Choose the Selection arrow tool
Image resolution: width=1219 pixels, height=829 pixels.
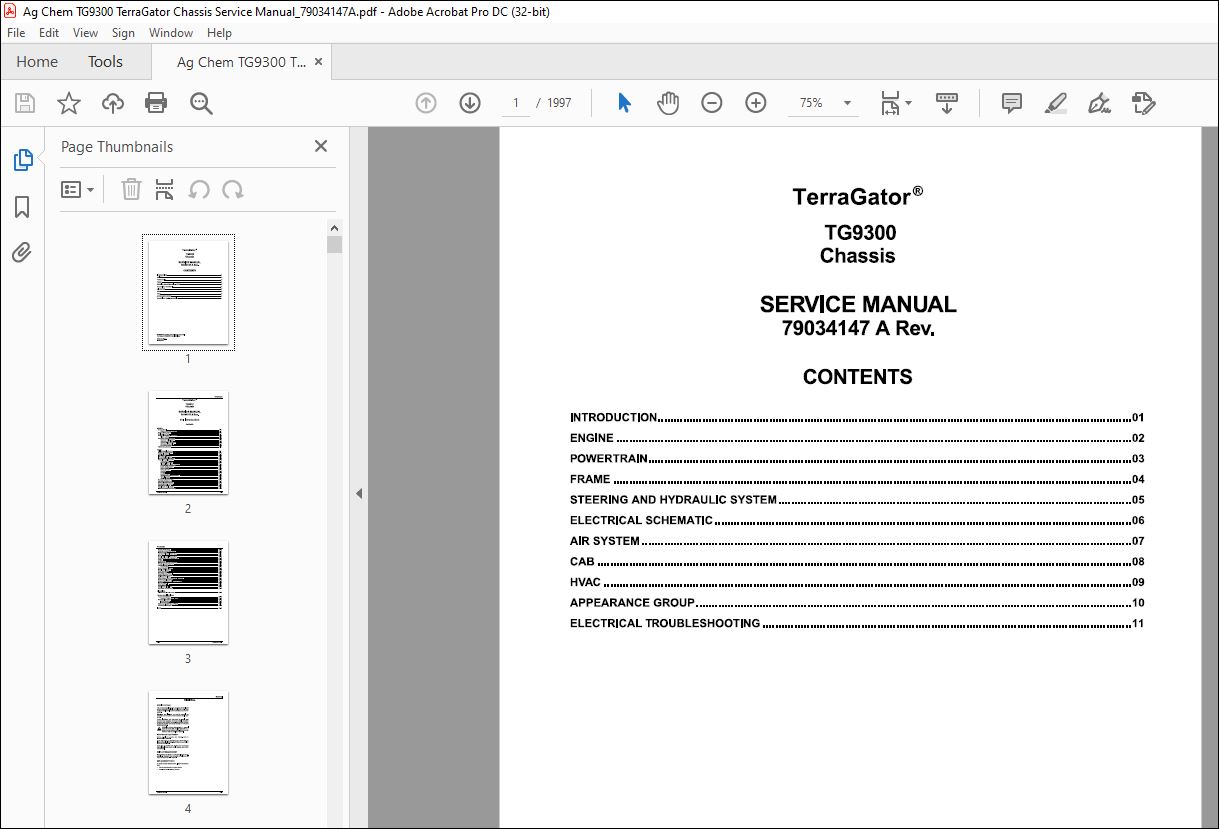[625, 103]
